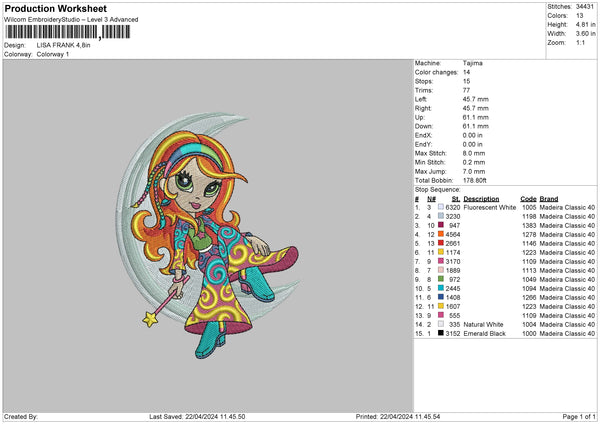Pick the Emerald Black swatch in stop 15
This screenshot has width=600, height=424.
(441, 333)
